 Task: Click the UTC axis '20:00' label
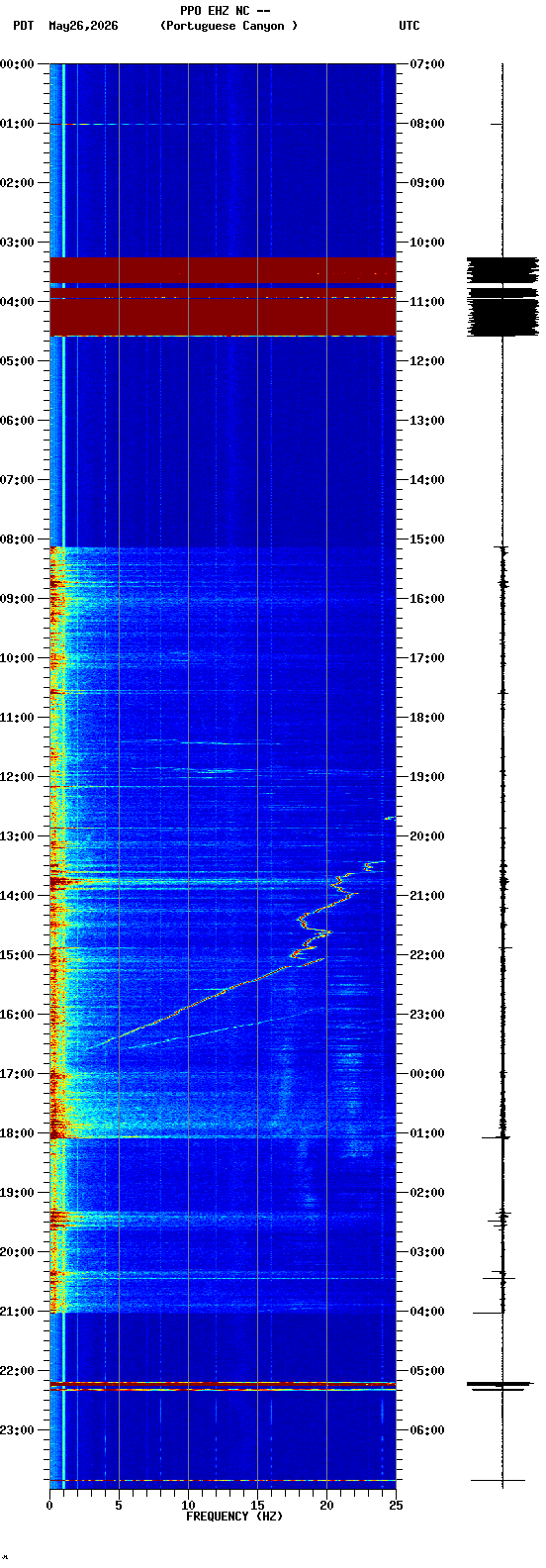pyautogui.click(x=427, y=836)
